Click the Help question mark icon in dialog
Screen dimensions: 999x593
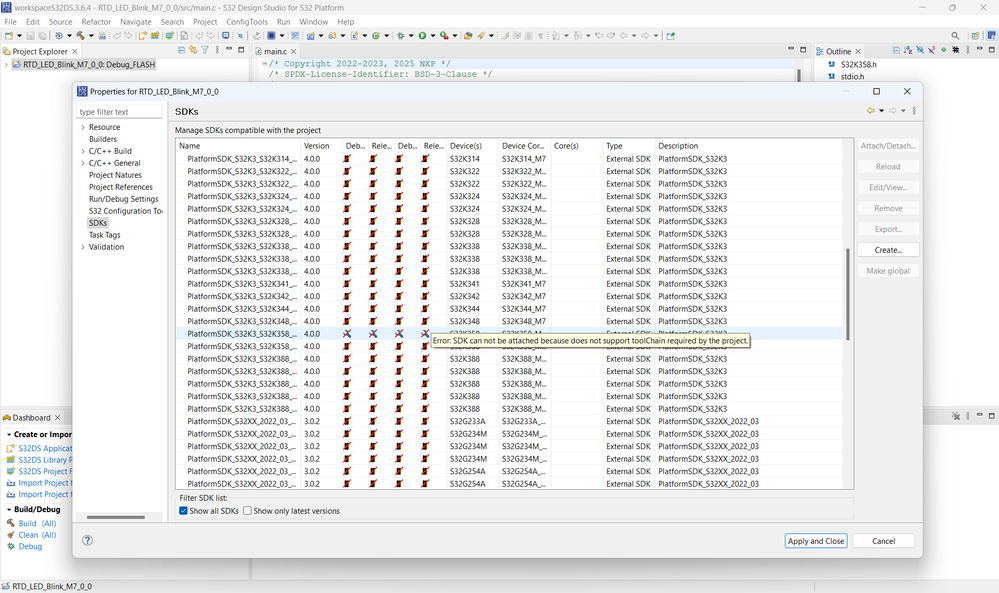[87, 540]
